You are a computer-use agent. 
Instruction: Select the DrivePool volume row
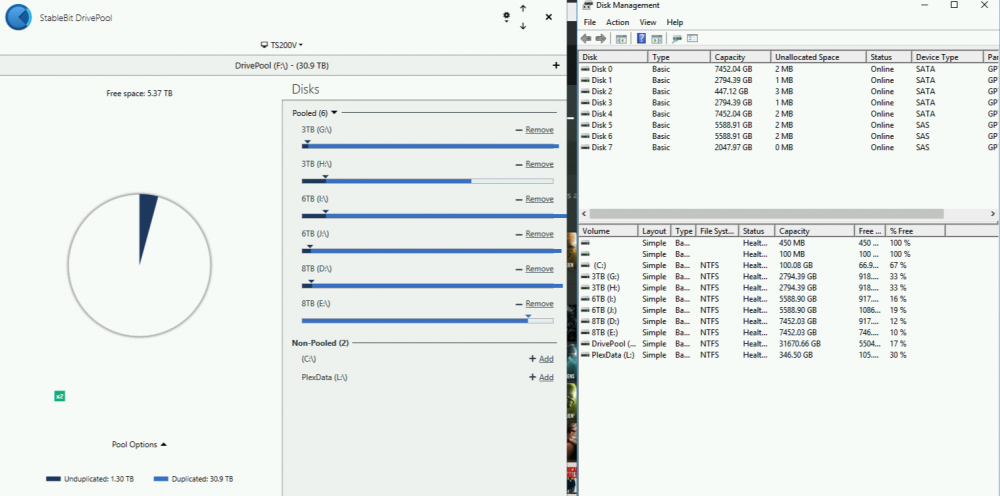click(762, 344)
